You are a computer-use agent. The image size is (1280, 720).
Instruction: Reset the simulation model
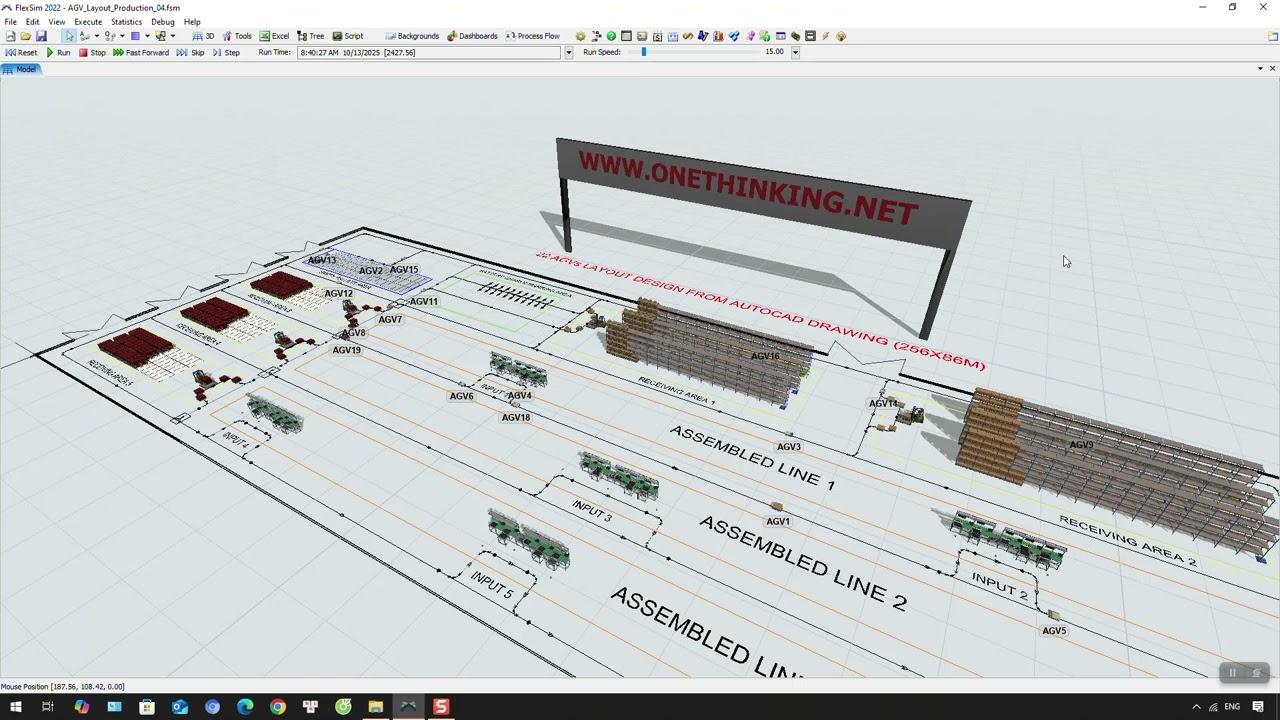pos(21,52)
